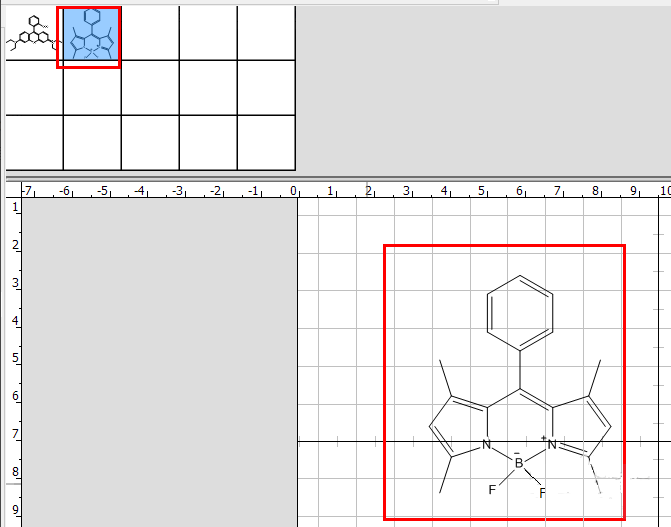Click the 4 mark on the vertical ruler

click(x=15, y=321)
